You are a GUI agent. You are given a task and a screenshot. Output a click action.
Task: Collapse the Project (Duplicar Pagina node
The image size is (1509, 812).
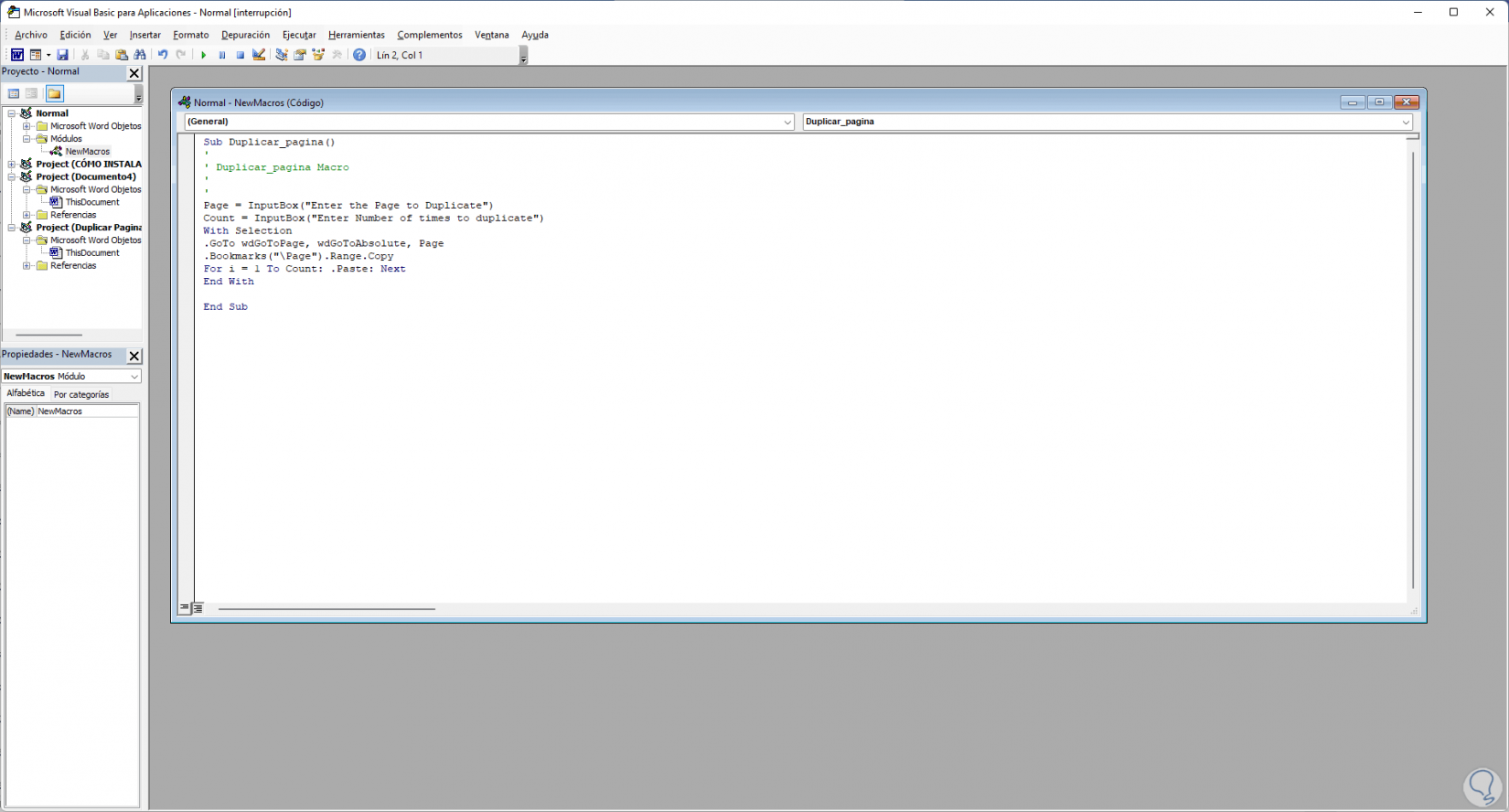tap(12, 228)
